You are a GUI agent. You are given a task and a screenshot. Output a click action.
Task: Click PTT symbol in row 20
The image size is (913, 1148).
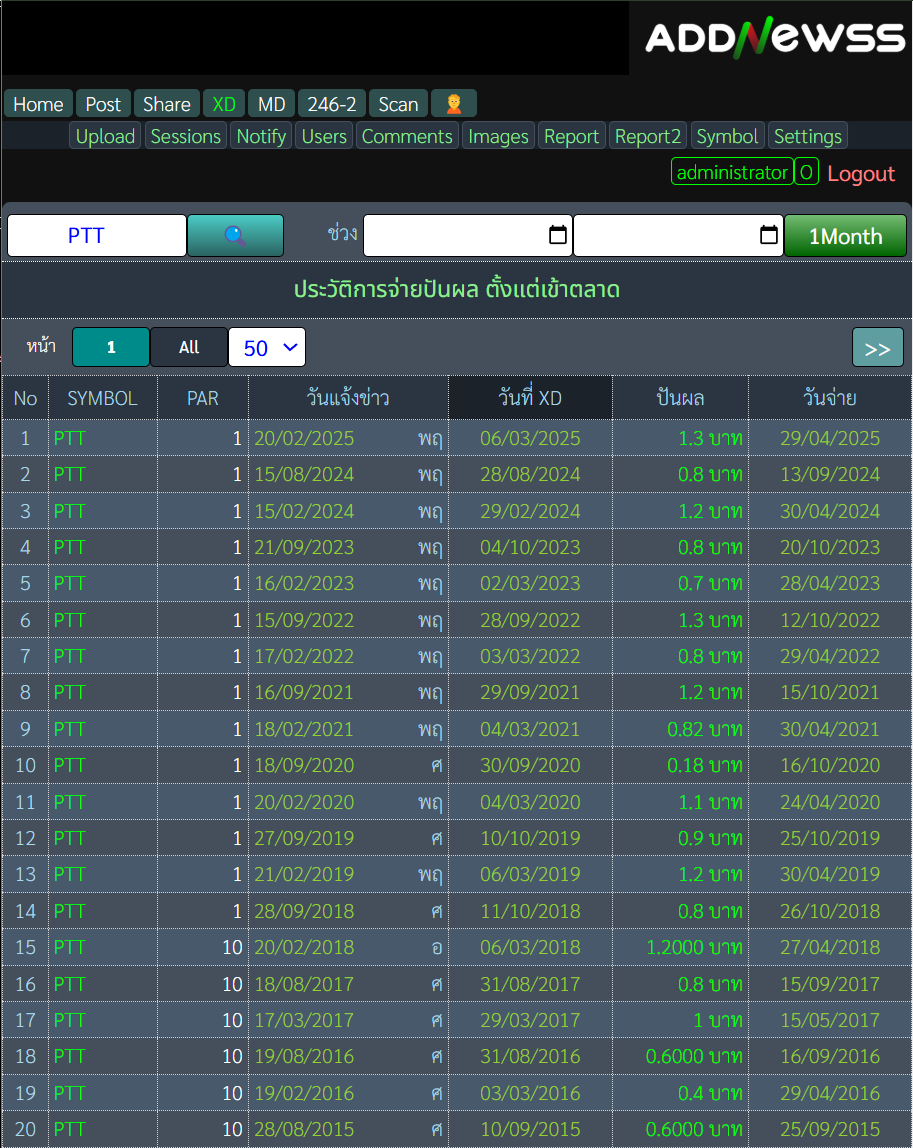(x=70, y=1129)
